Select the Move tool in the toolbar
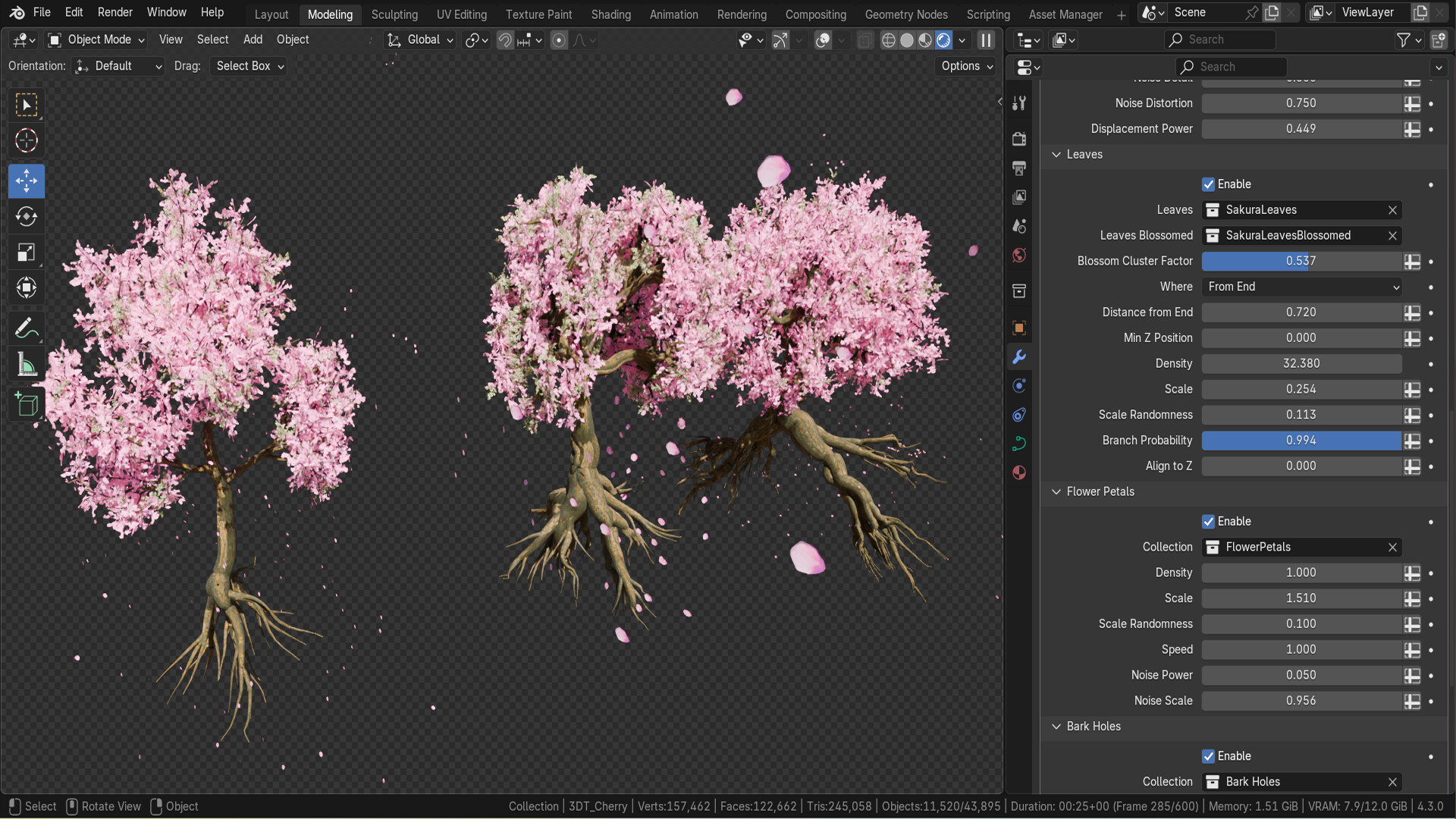 pos(27,180)
